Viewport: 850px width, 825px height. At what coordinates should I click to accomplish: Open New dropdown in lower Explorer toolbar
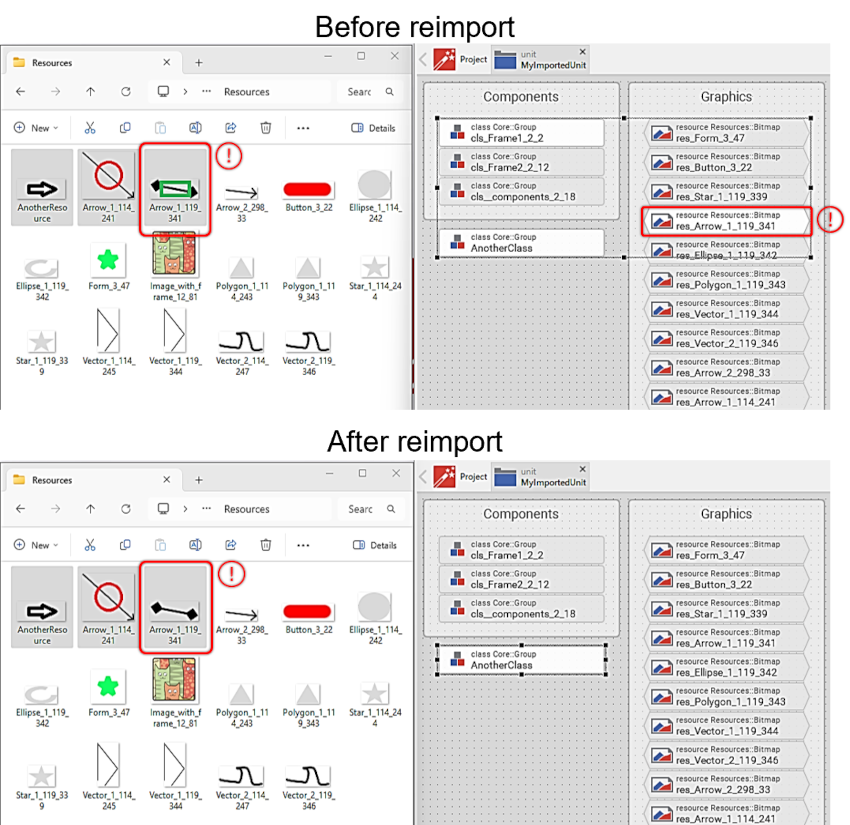pyautogui.click(x=36, y=545)
